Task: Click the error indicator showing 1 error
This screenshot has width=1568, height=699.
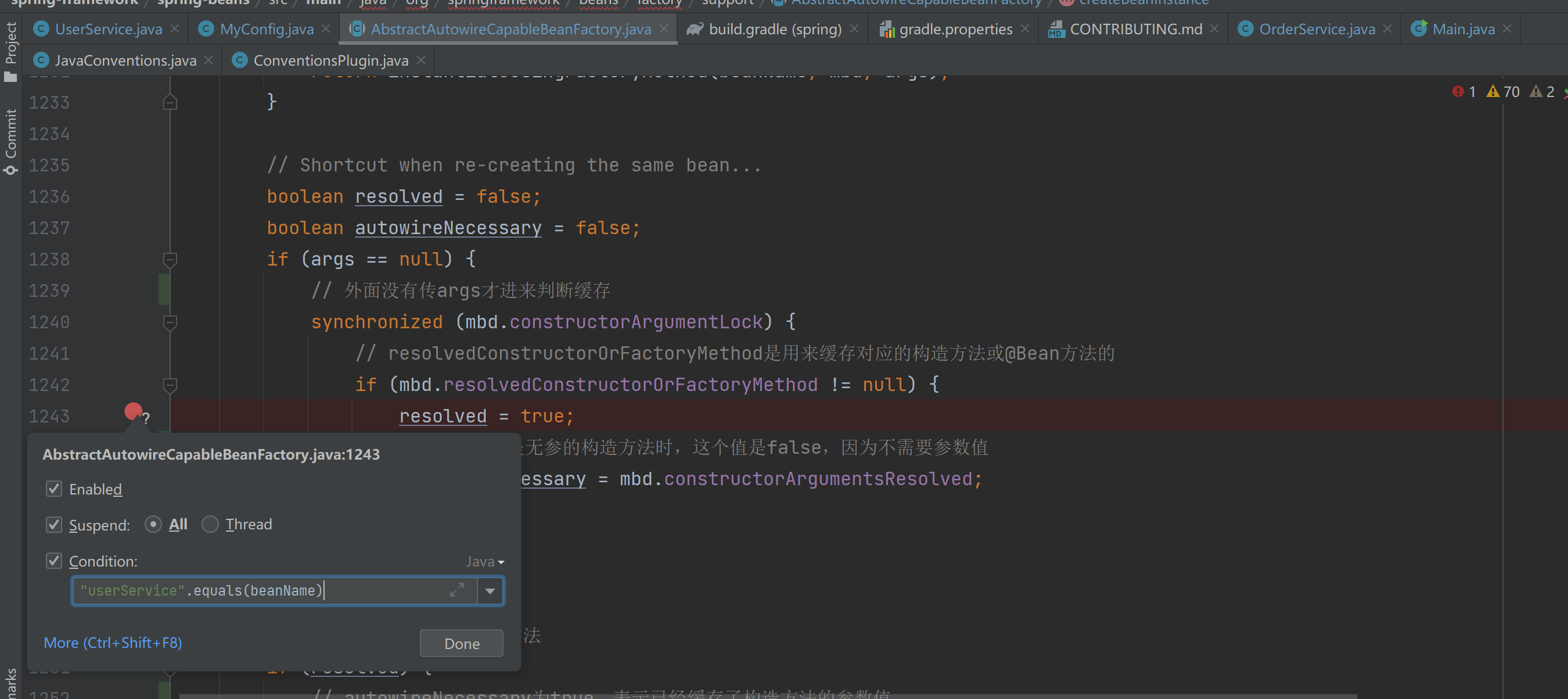Action: coord(1464,92)
